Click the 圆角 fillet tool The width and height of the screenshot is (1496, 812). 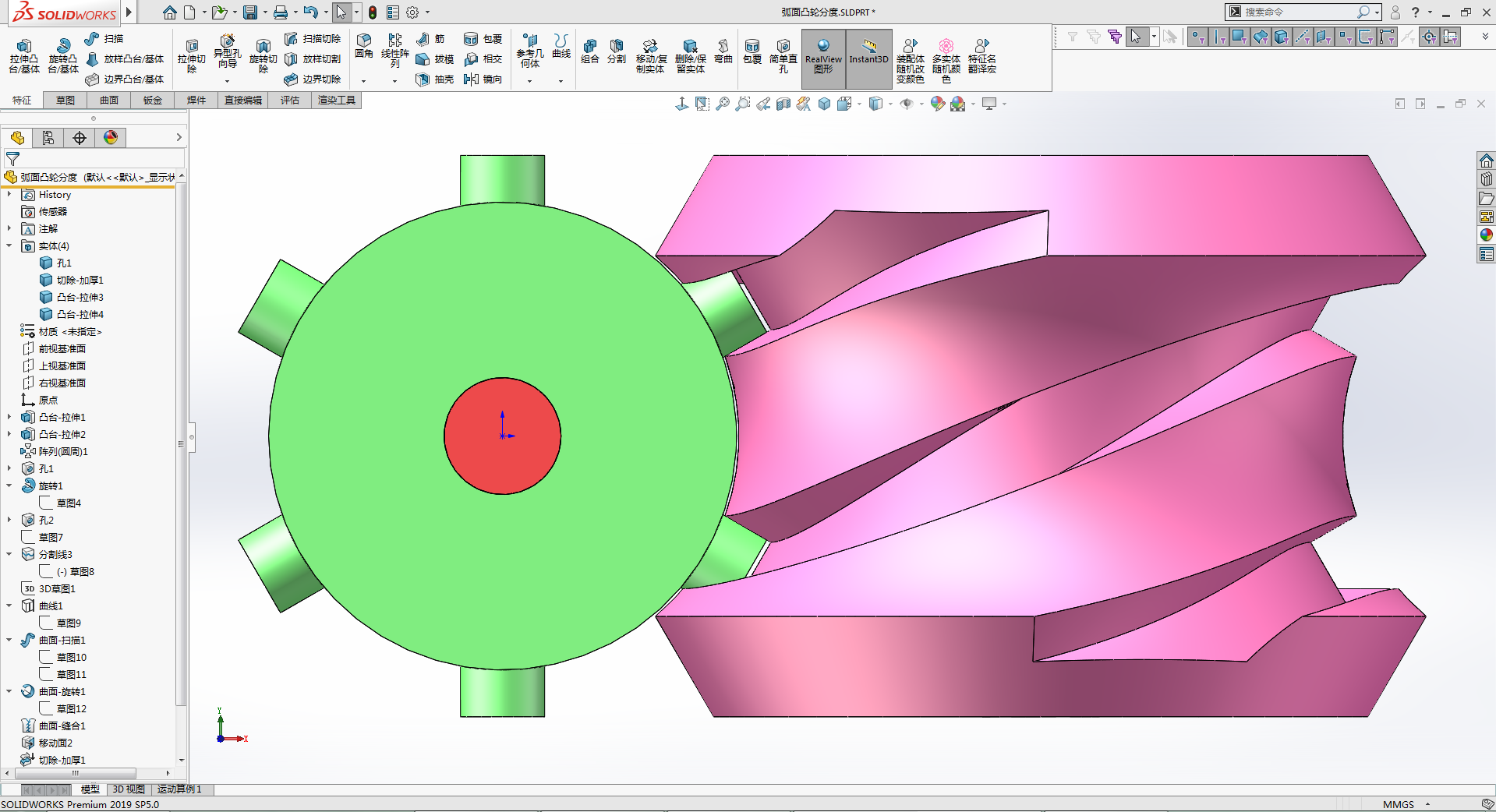[364, 45]
